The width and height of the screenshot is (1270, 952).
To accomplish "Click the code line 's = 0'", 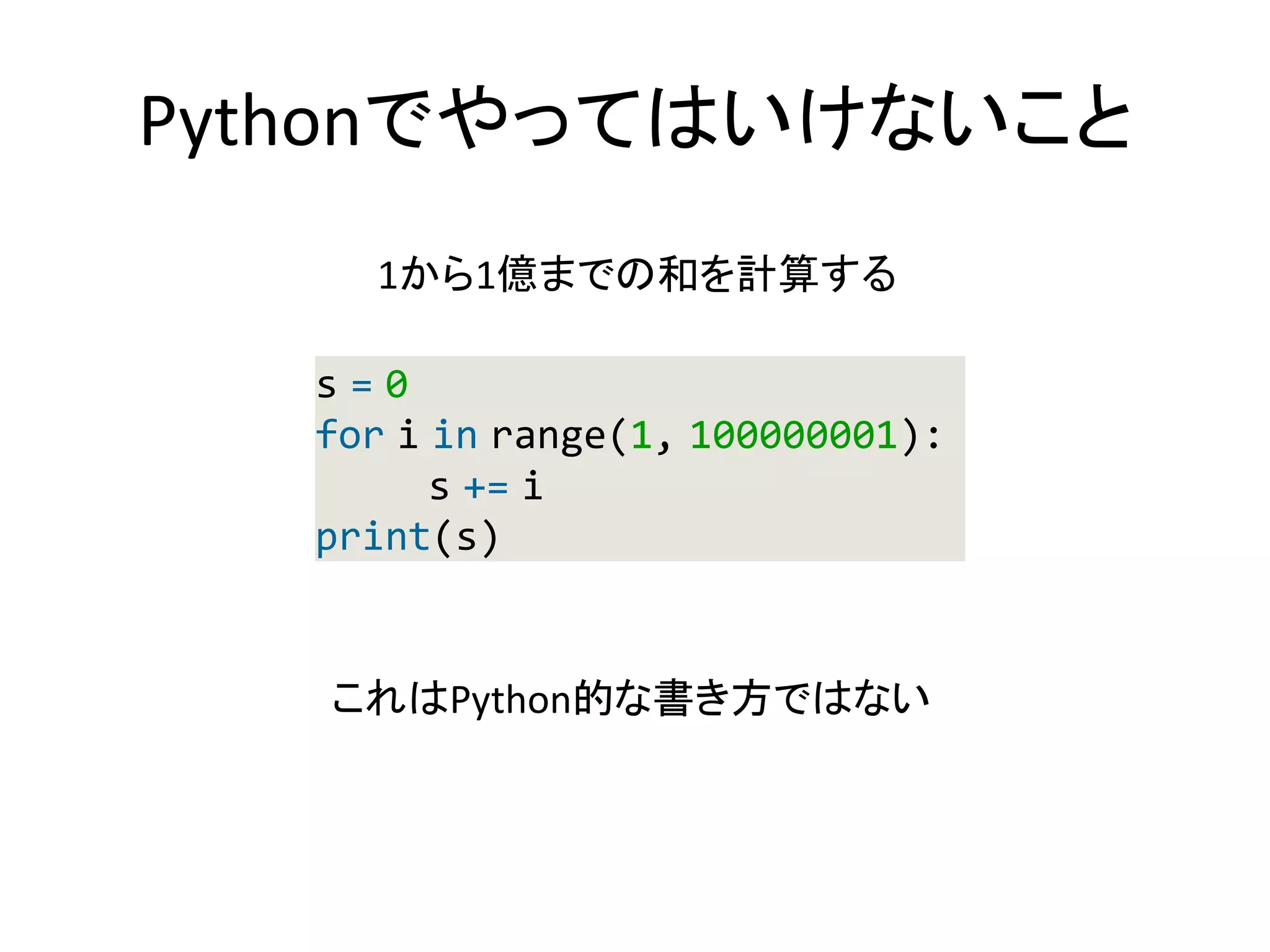I will coord(362,384).
